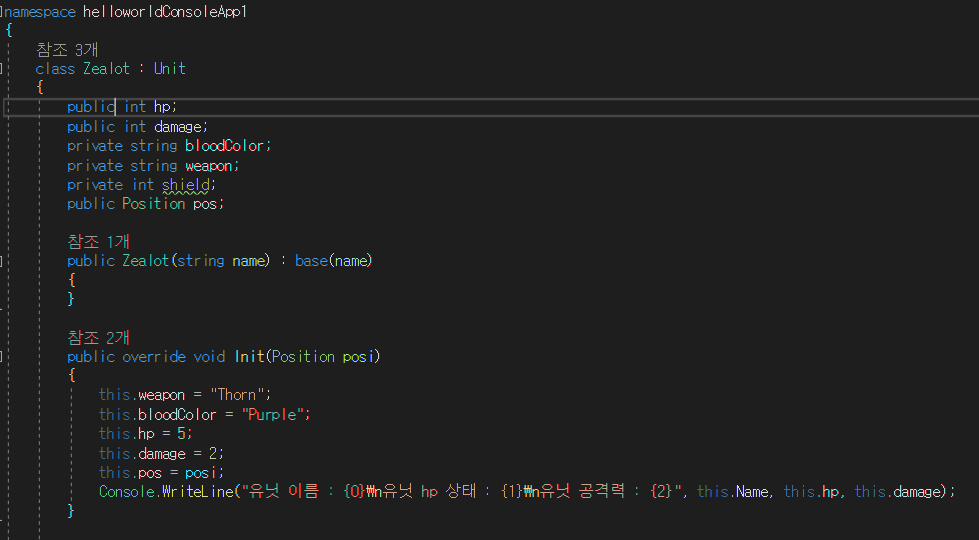Viewport: 979px width, 540px height.
Task: Click the int keyword before shield
Action: point(142,185)
